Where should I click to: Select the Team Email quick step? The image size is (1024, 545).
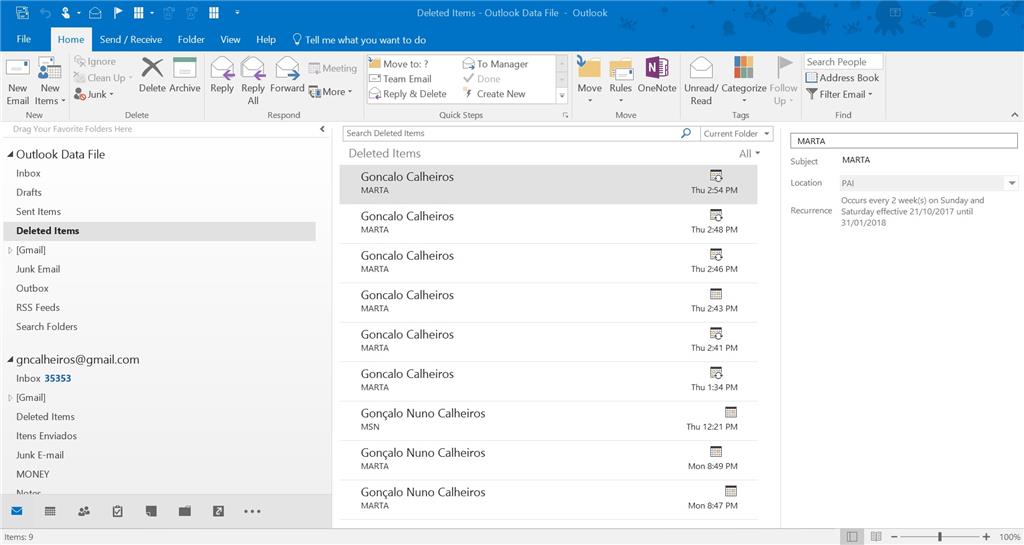click(x=400, y=79)
